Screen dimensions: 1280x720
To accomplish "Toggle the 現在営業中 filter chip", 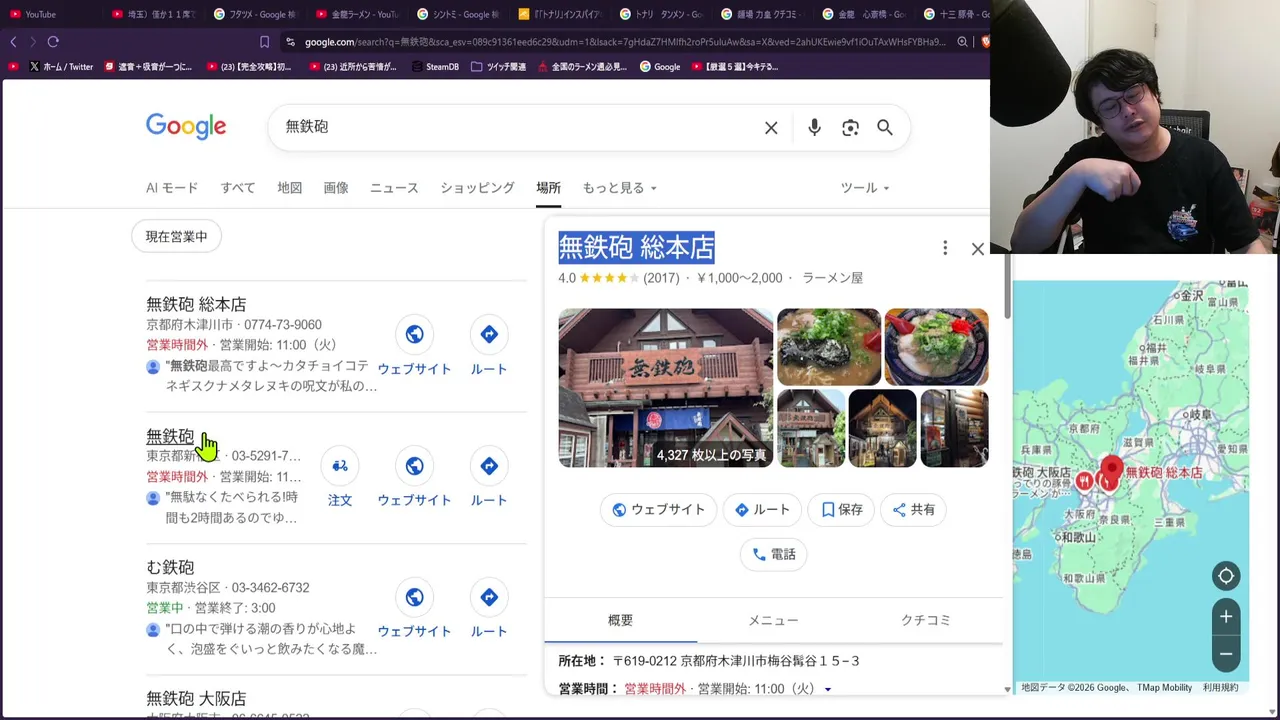I will tap(177, 237).
